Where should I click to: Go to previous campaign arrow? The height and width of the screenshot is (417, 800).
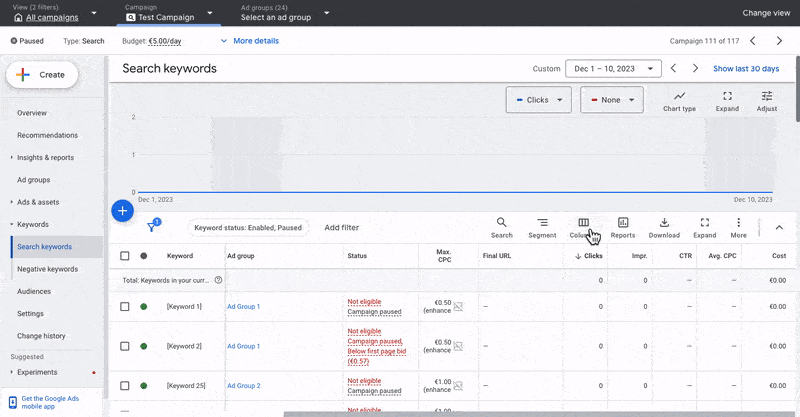click(x=753, y=41)
